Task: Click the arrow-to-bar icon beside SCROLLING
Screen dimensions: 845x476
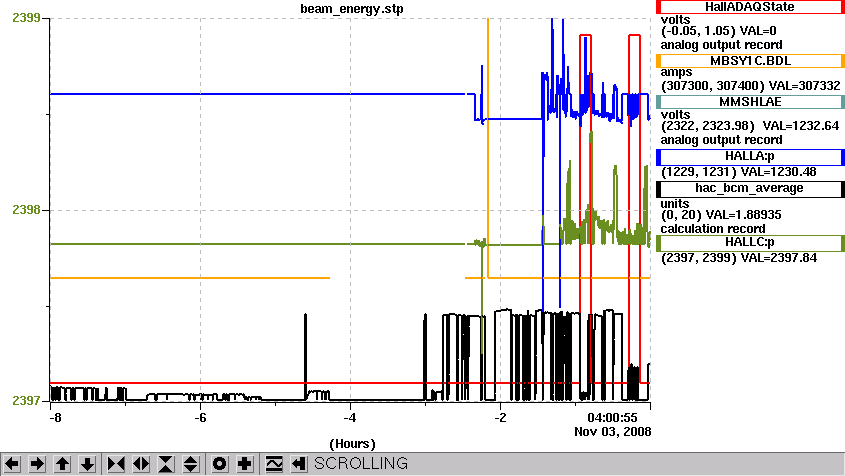Action: [299, 464]
